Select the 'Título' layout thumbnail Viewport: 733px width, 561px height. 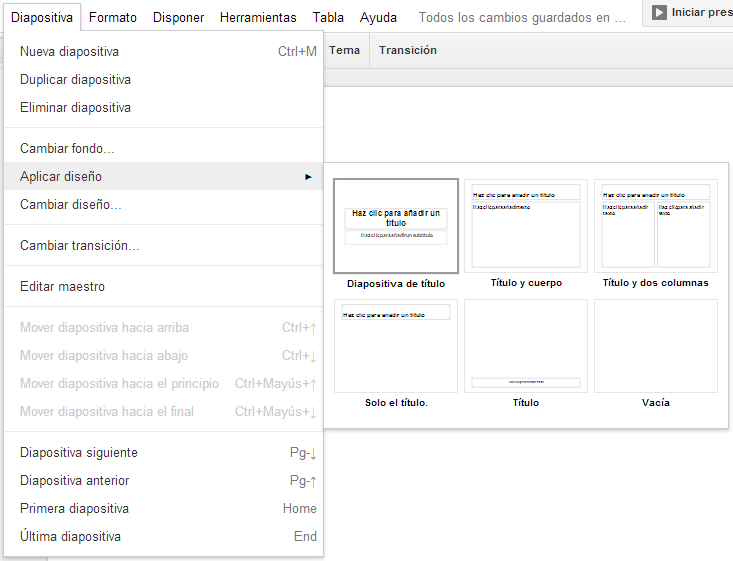tap(526, 346)
